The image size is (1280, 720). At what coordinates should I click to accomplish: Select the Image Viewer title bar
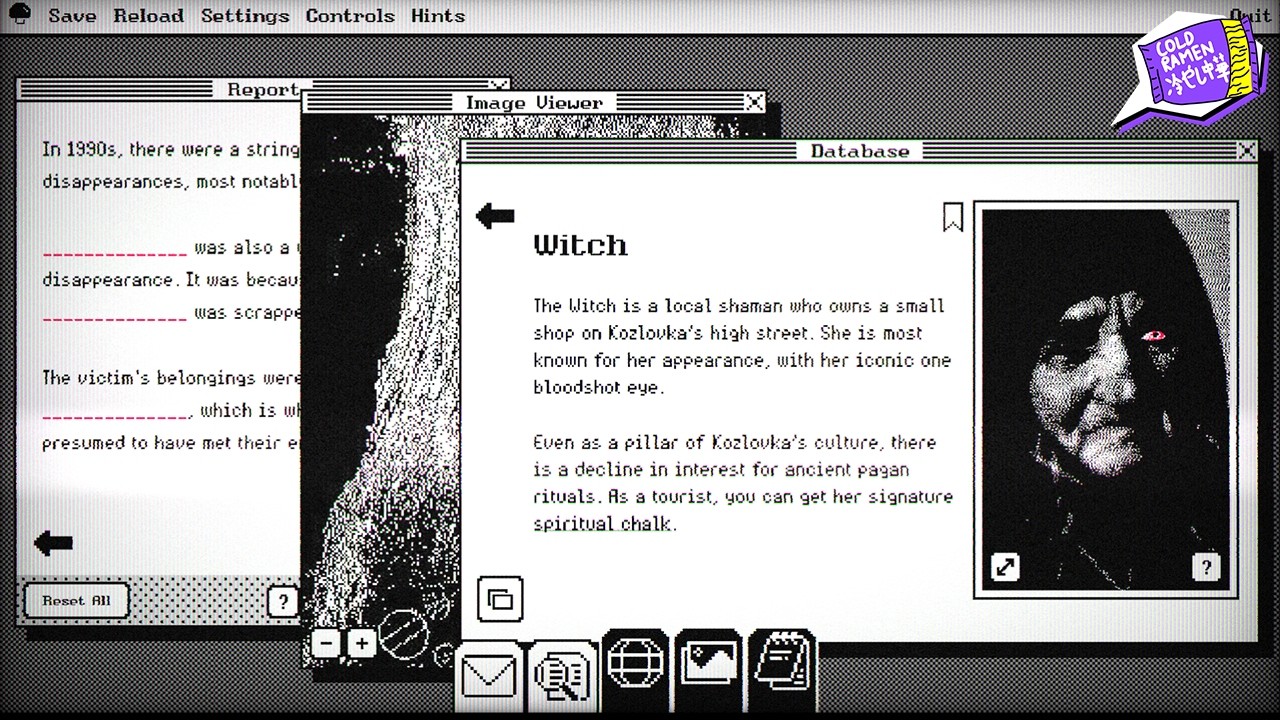click(x=534, y=102)
